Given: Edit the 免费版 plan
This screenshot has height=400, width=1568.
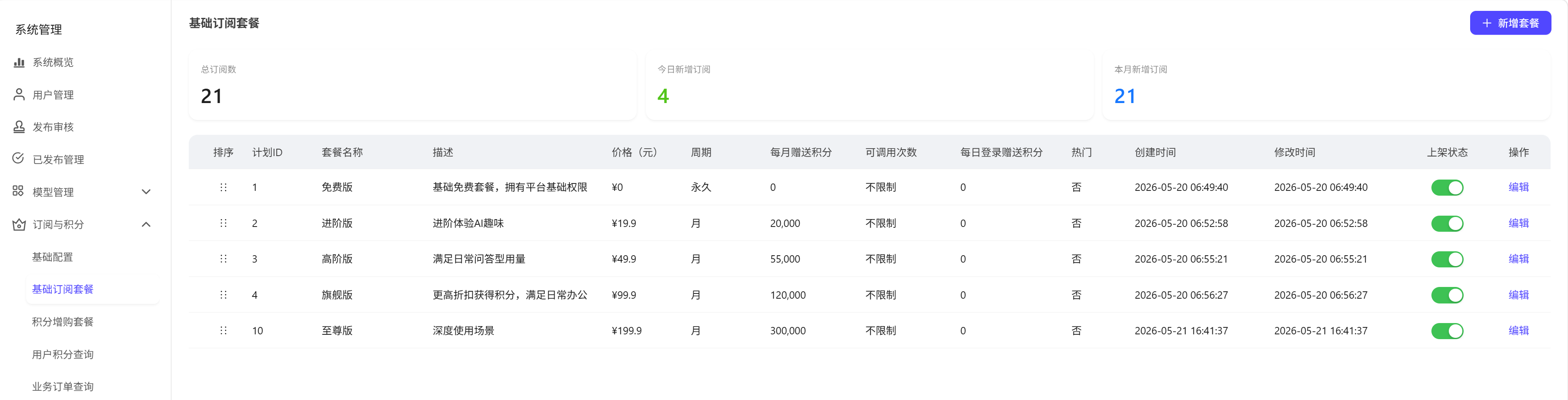Looking at the screenshot, I should (x=1518, y=187).
